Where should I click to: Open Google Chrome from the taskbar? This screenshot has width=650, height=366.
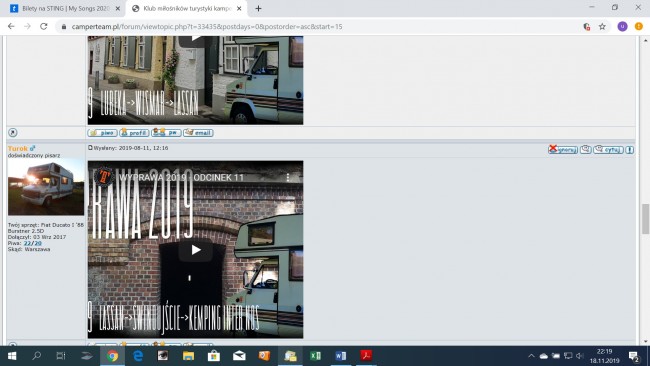coord(112,356)
